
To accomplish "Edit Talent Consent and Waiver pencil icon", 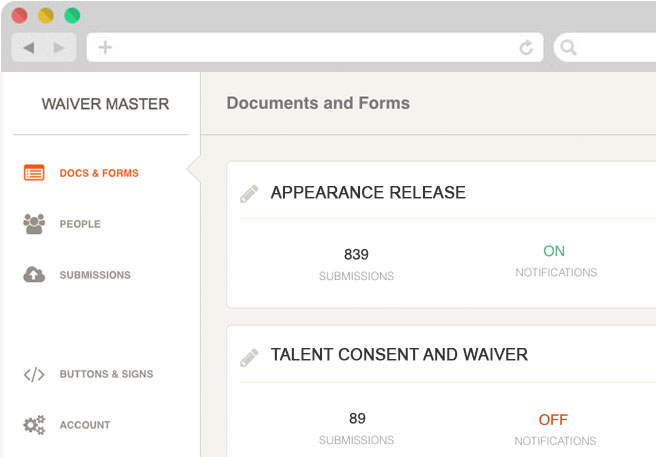I will click(249, 357).
